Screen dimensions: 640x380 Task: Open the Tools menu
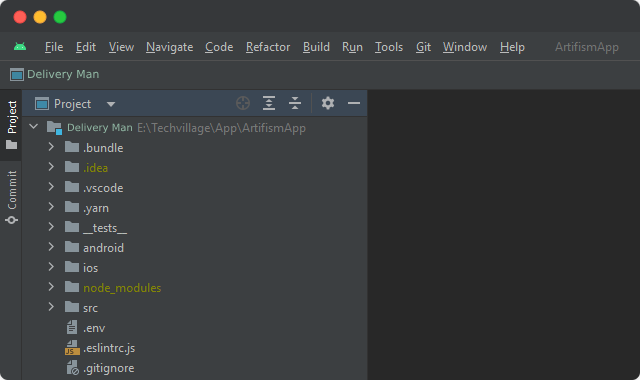pyautogui.click(x=389, y=47)
